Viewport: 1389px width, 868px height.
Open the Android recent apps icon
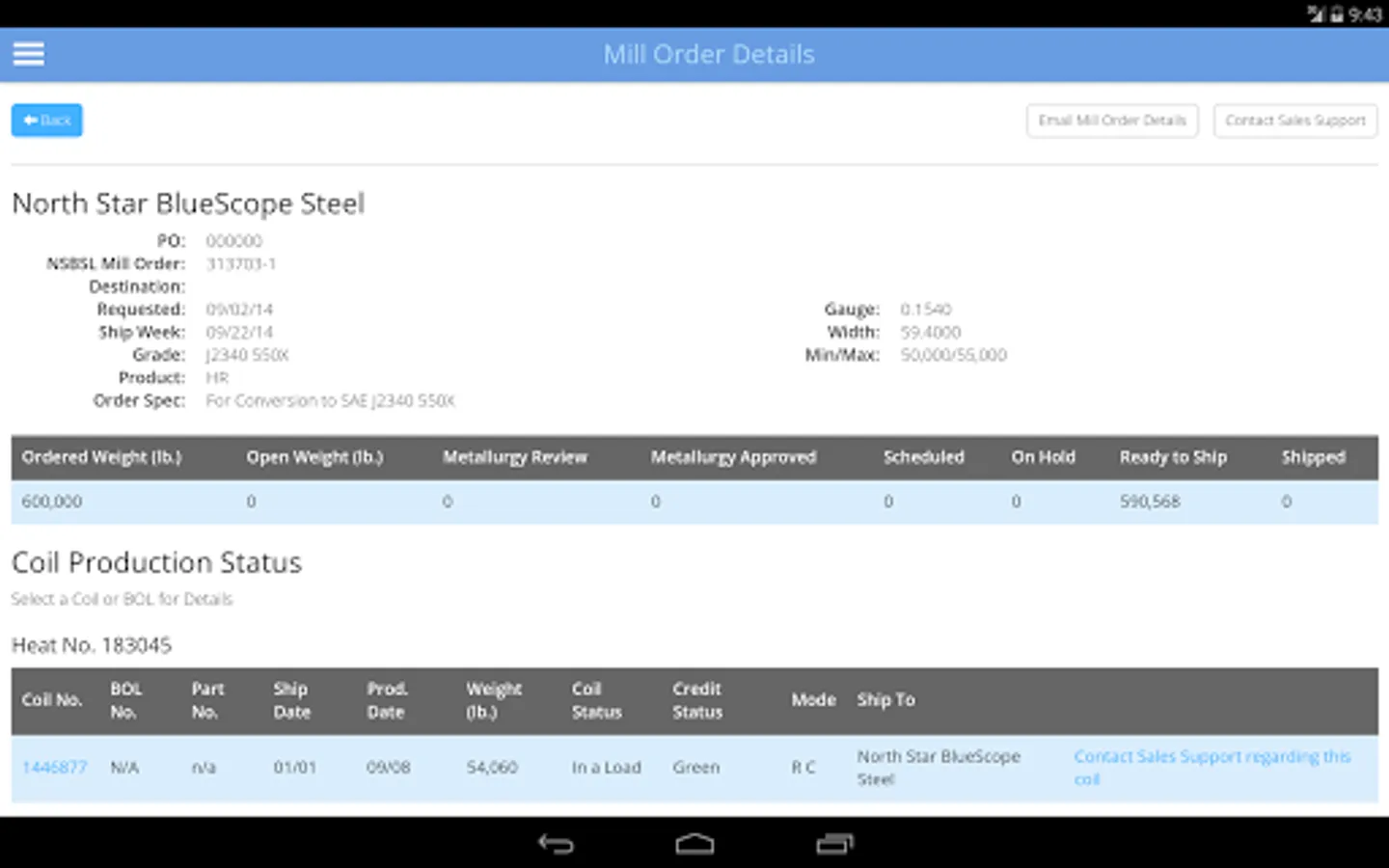point(834,844)
